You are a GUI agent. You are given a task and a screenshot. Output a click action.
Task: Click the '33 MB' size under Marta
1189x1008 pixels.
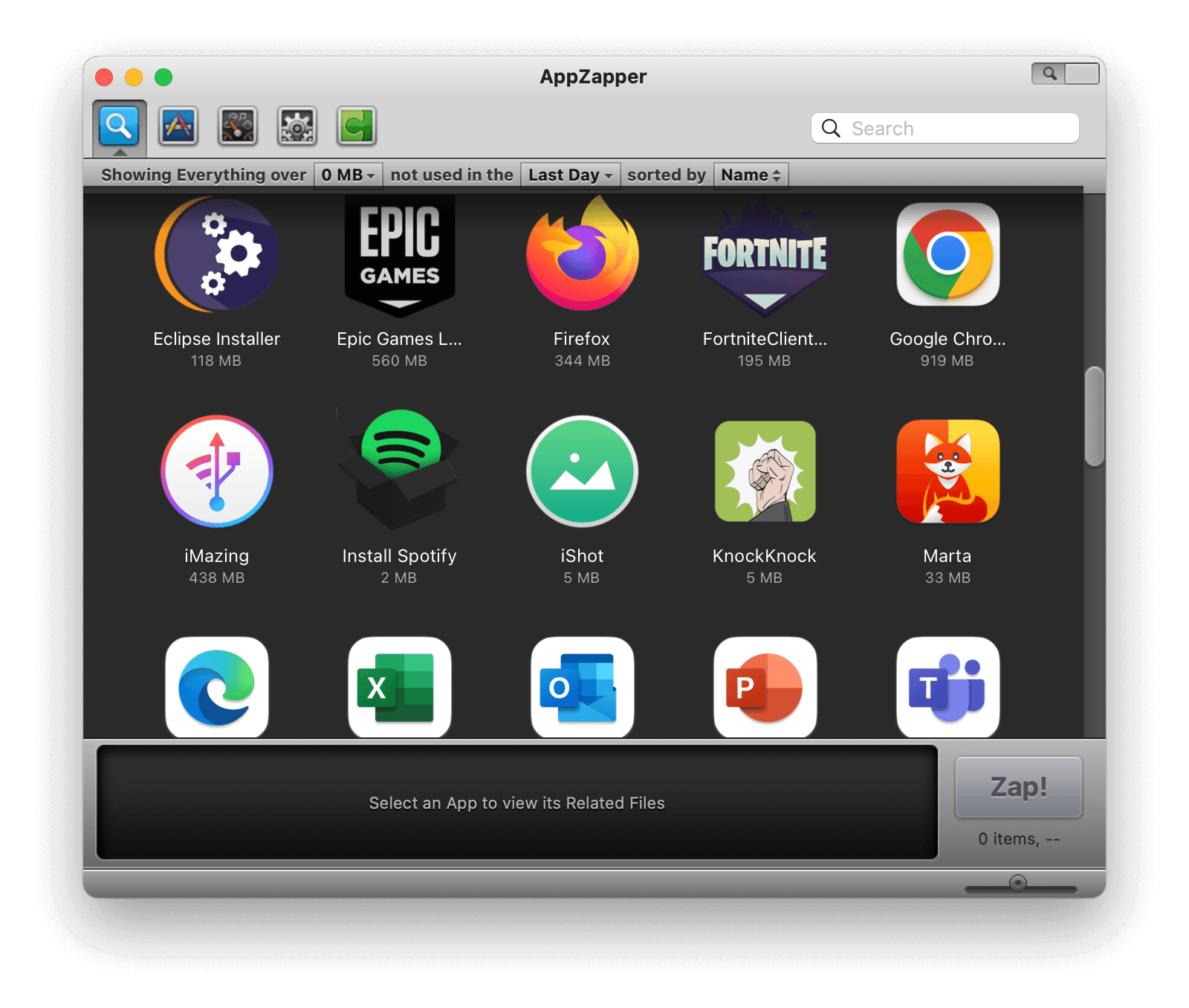point(948,578)
